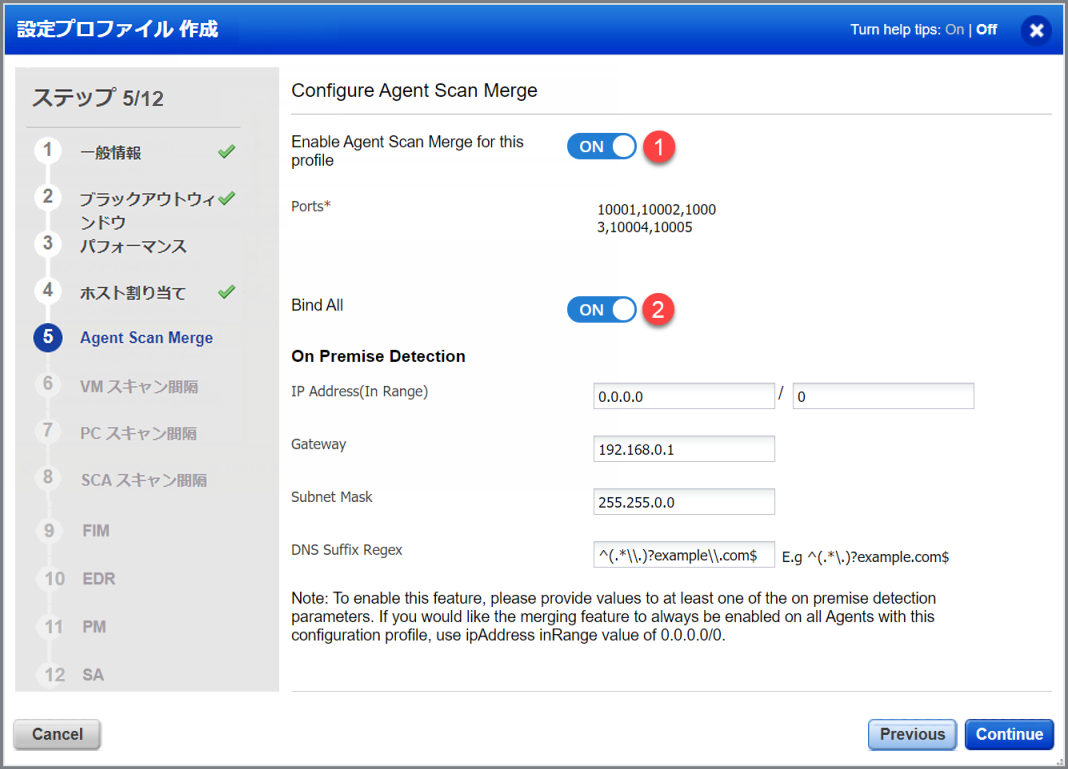Turn help tips Off
This screenshot has width=1068, height=769.
coord(987,30)
